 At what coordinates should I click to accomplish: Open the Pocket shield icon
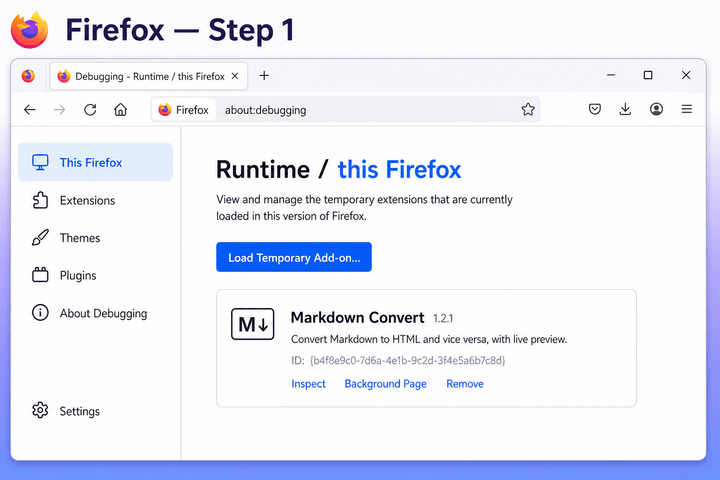595,109
